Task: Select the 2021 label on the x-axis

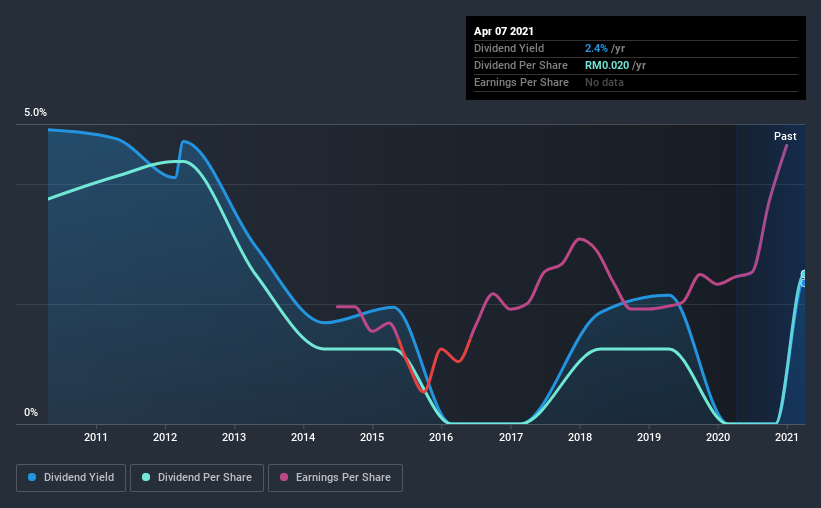Action: 787,437
